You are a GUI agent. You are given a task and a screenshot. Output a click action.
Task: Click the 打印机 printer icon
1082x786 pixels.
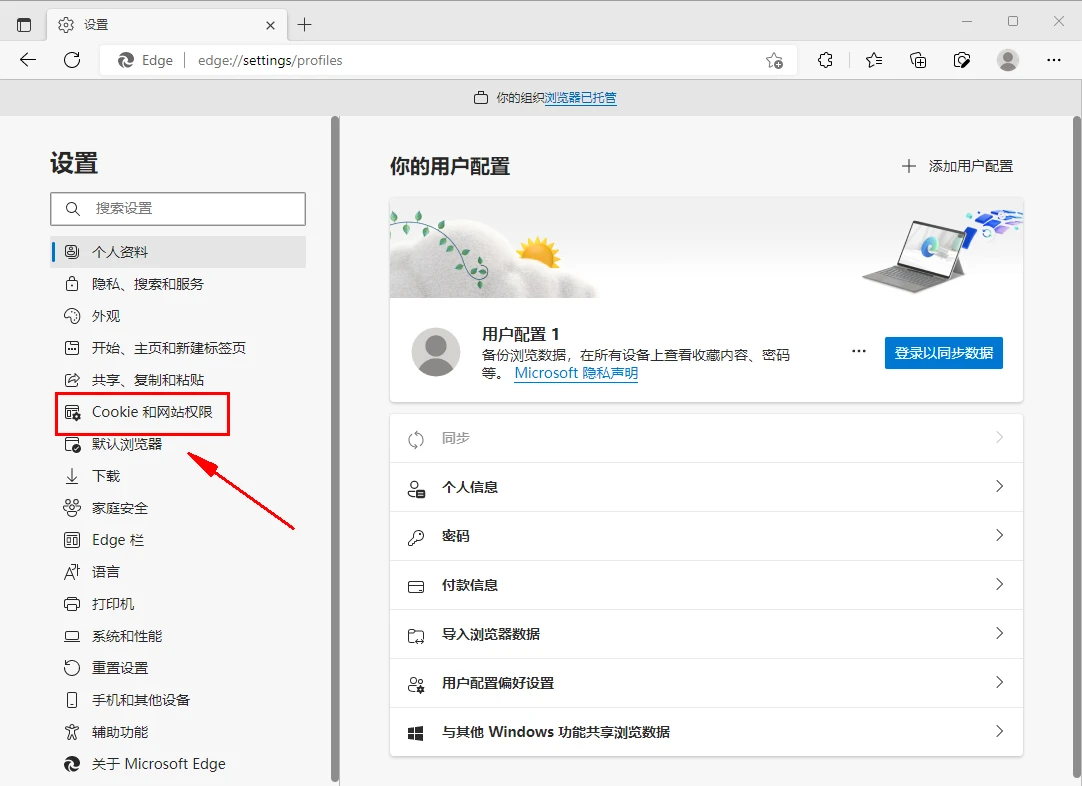(72, 604)
